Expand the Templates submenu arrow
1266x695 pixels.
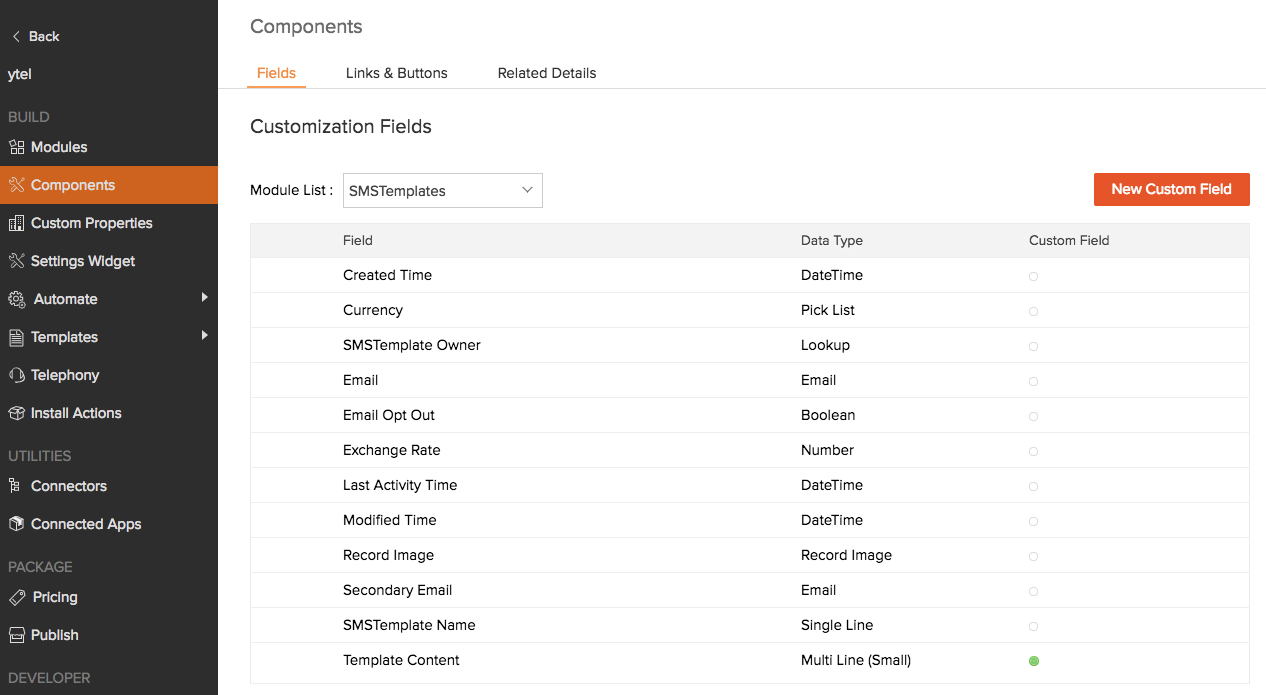[204, 336]
